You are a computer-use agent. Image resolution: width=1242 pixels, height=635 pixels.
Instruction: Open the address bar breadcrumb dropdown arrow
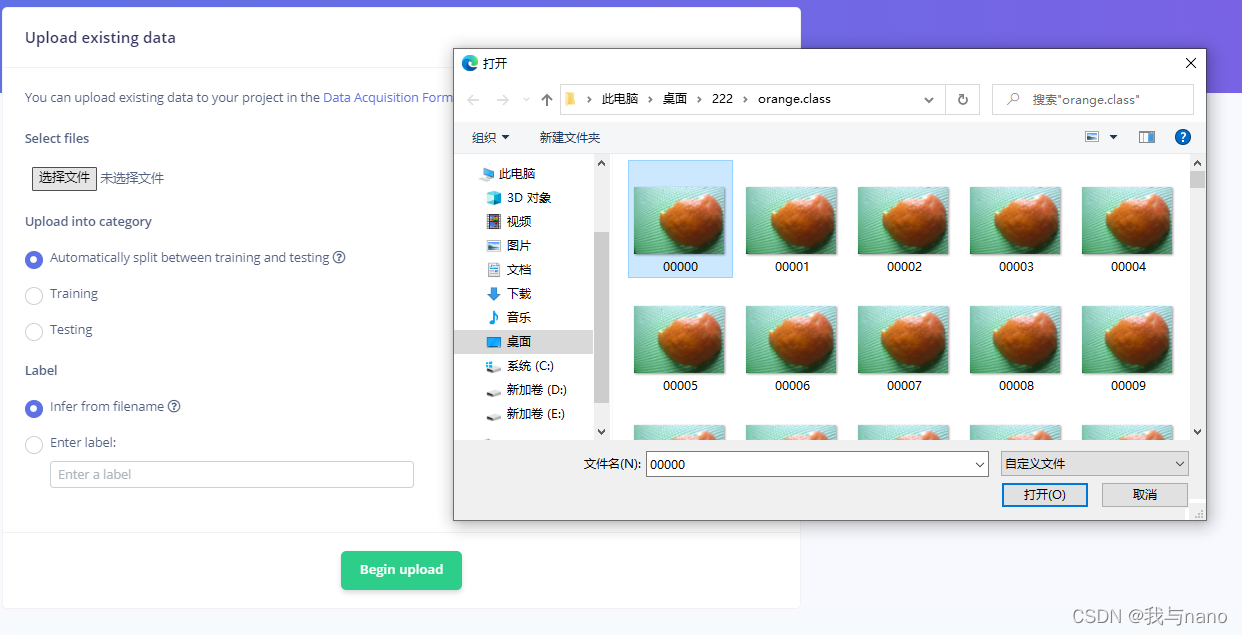point(929,99)
